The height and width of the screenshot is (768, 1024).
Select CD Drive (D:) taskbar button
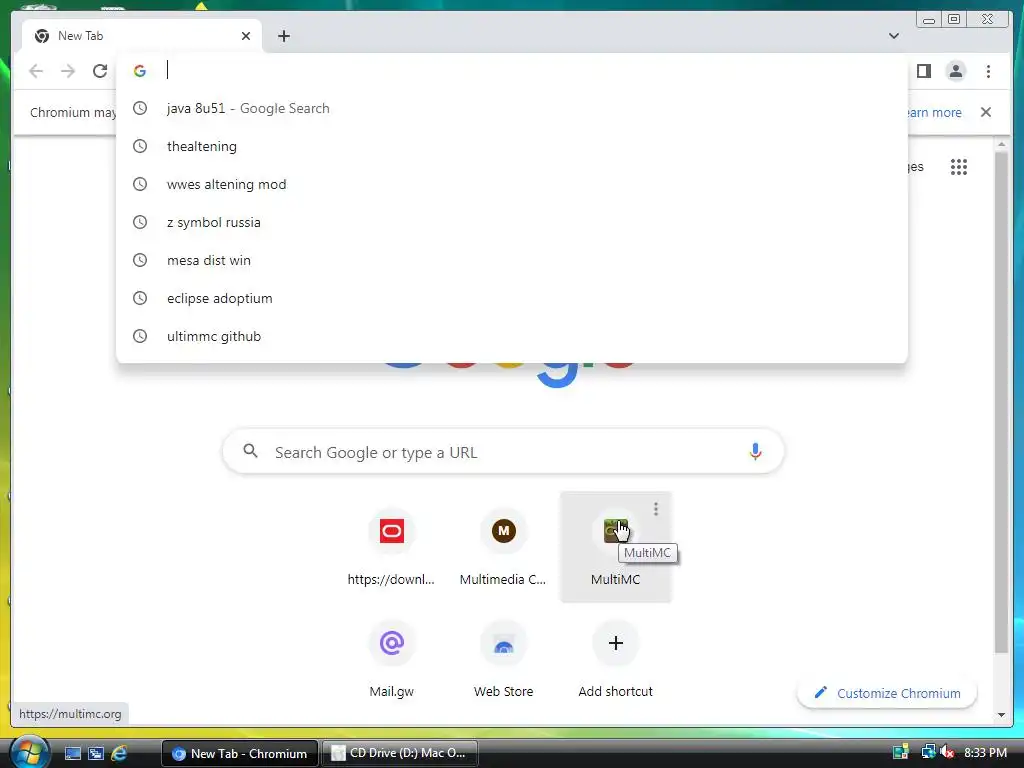(x=400, y=753)
